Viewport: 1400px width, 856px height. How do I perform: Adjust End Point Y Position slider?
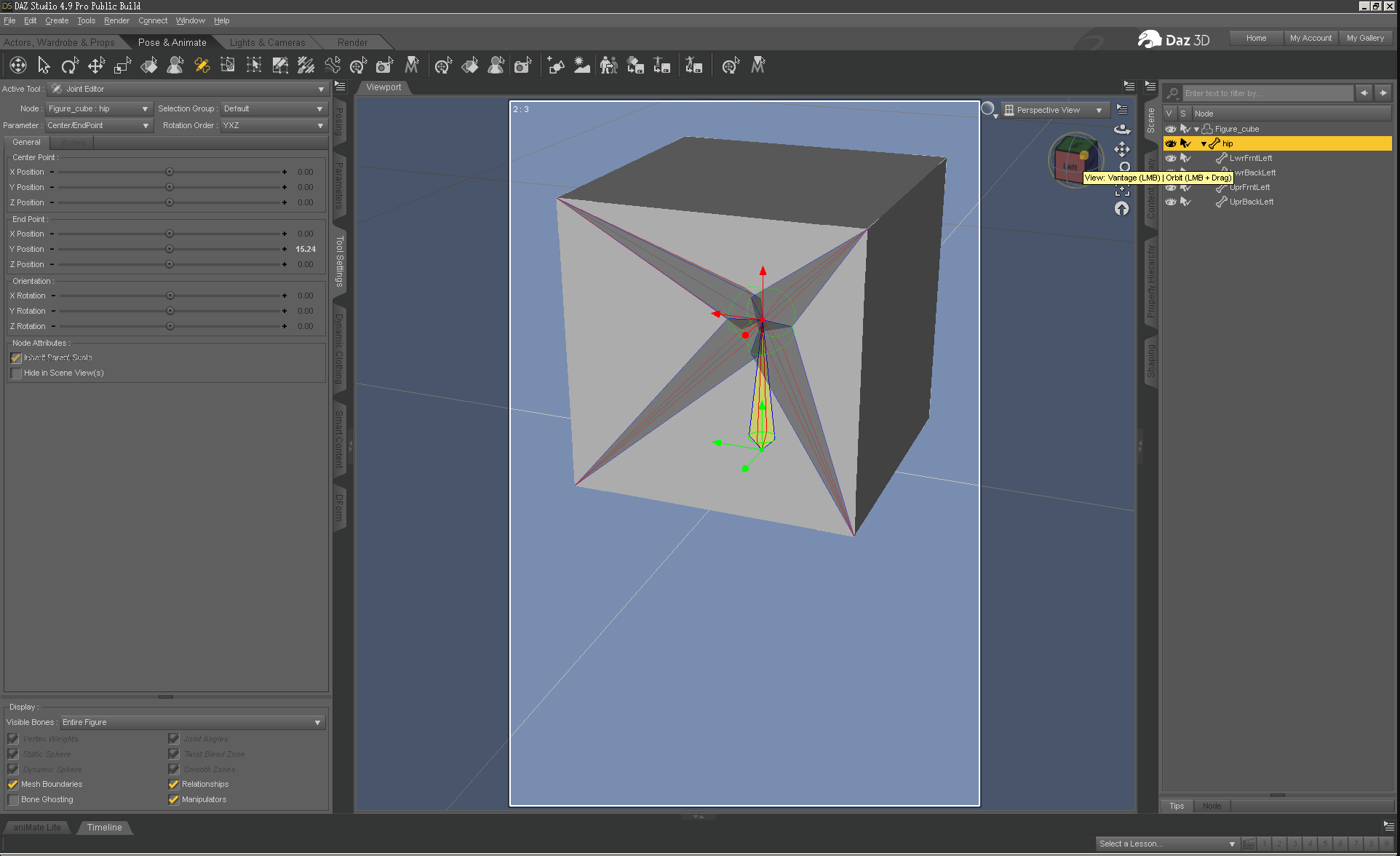[170, 249]
